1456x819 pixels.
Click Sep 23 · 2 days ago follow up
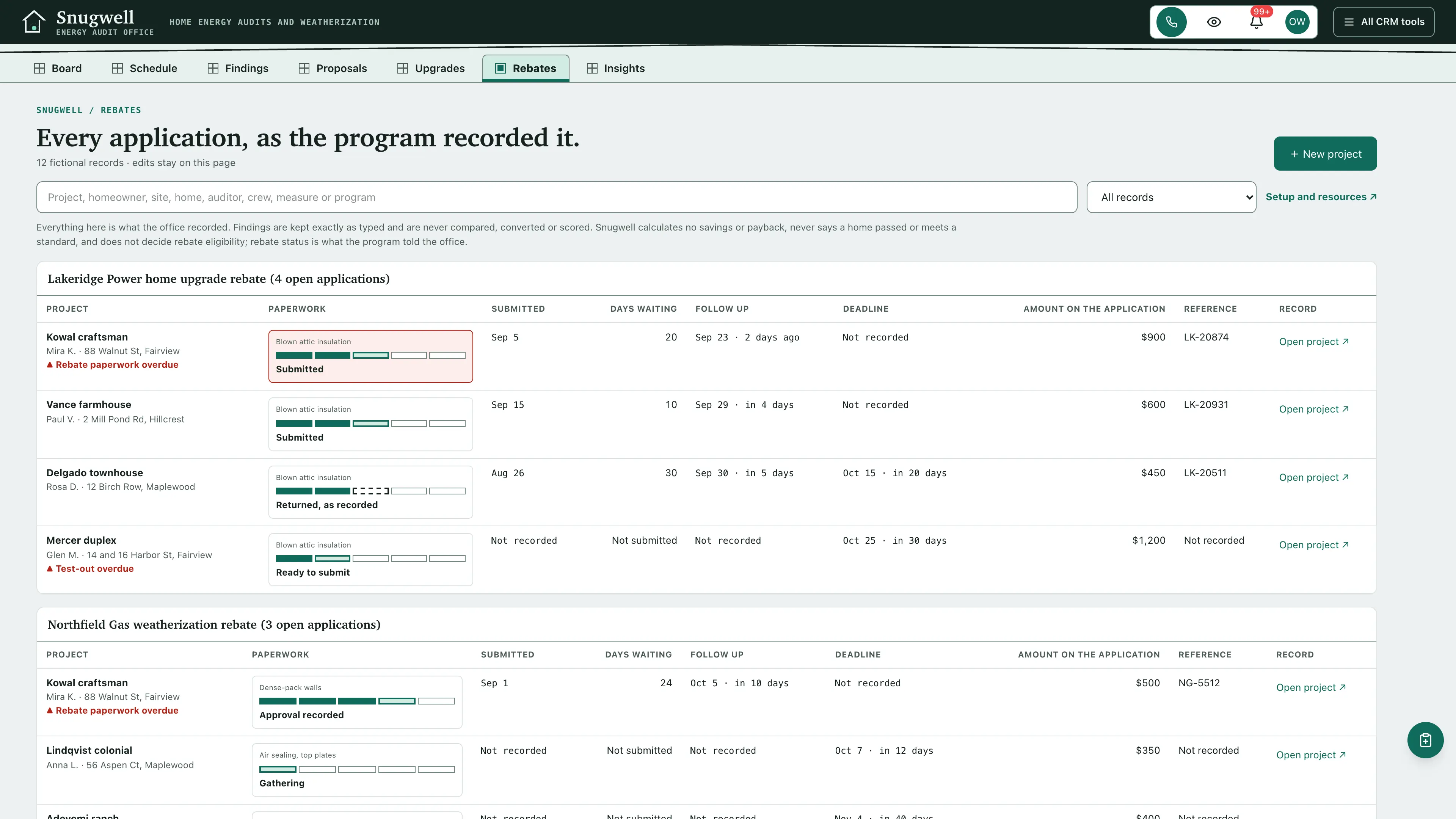747,337
